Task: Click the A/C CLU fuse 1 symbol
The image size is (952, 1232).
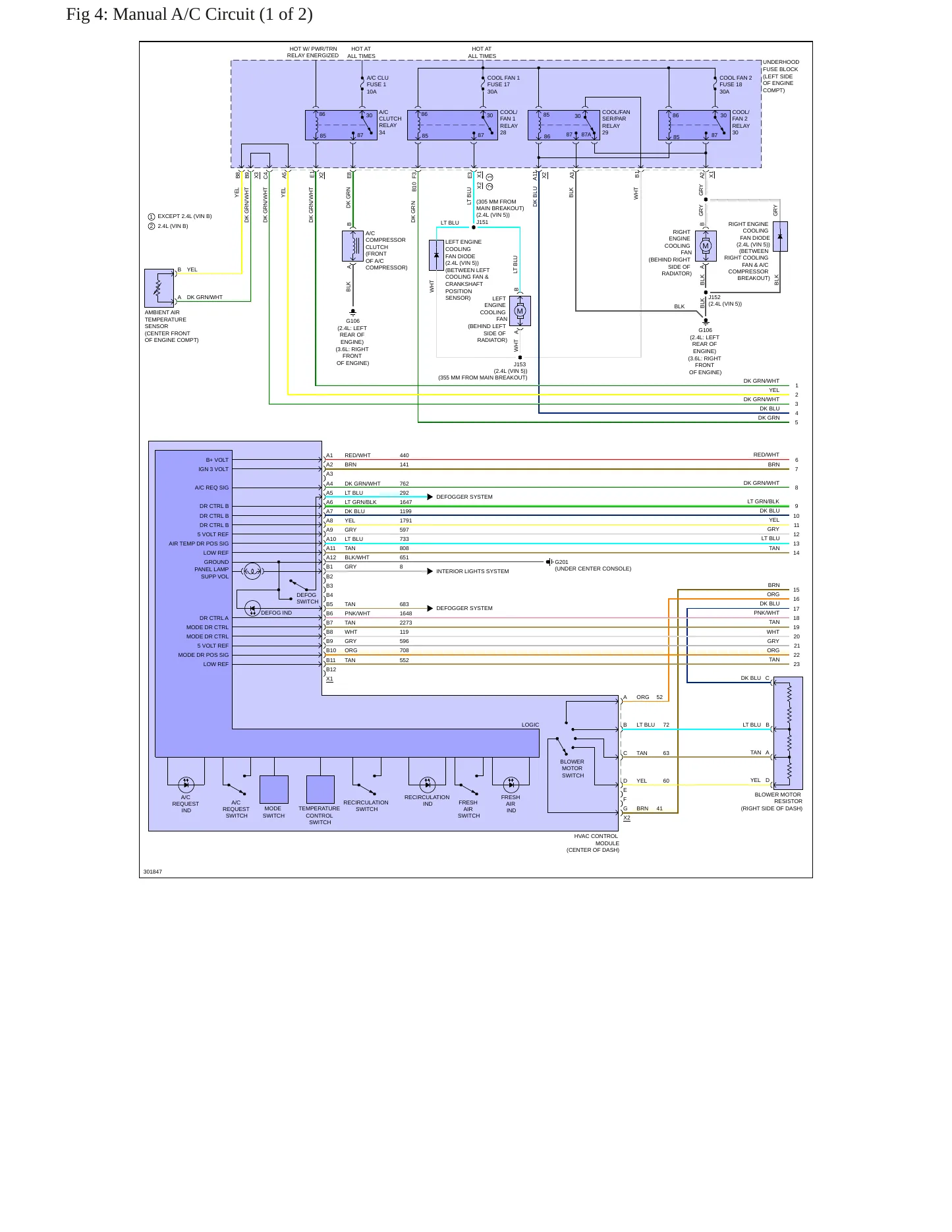Action: coord(362,84)
